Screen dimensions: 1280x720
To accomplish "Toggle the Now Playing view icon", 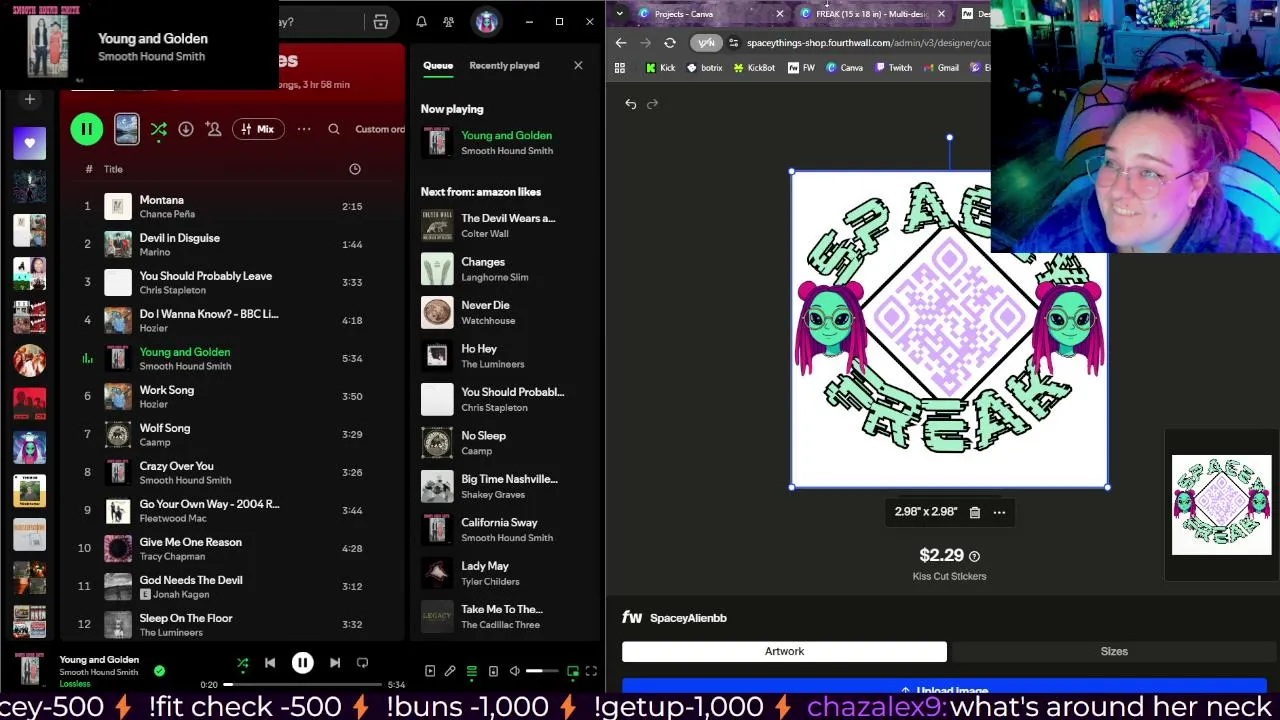I will coord(430,671).
